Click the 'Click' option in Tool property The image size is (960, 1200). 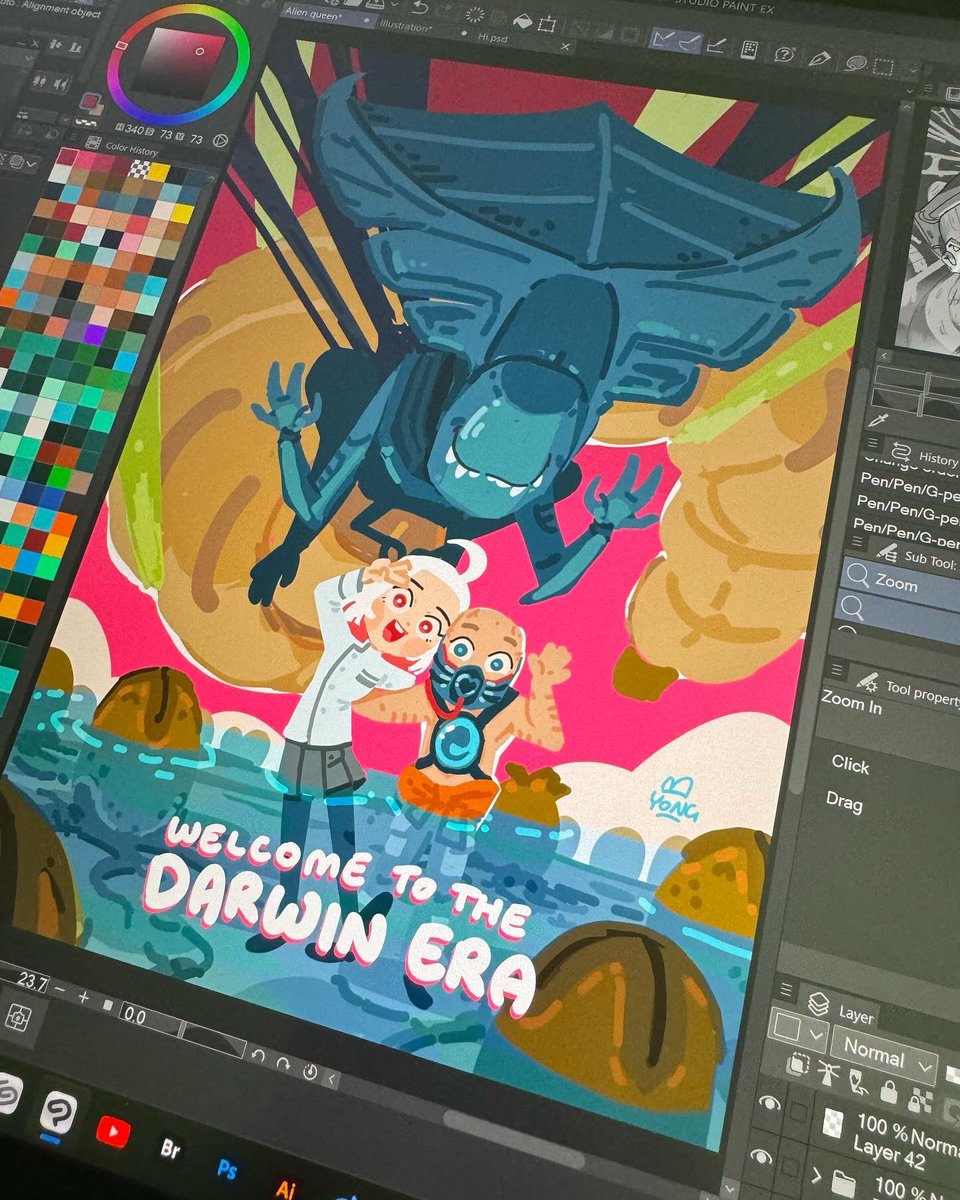(x=850, y=764)
